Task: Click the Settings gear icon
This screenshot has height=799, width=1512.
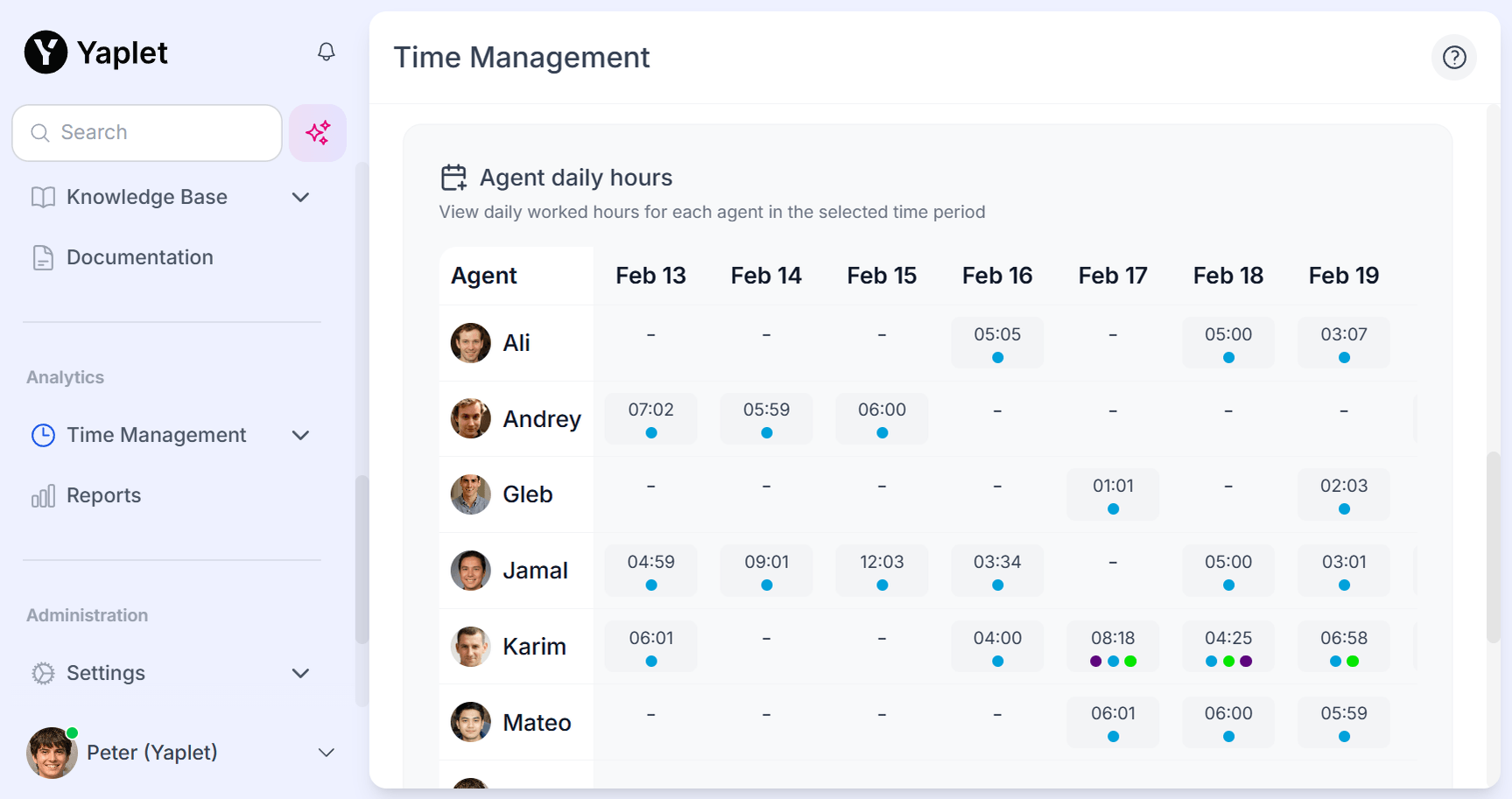Action: (x=43, y=673)
